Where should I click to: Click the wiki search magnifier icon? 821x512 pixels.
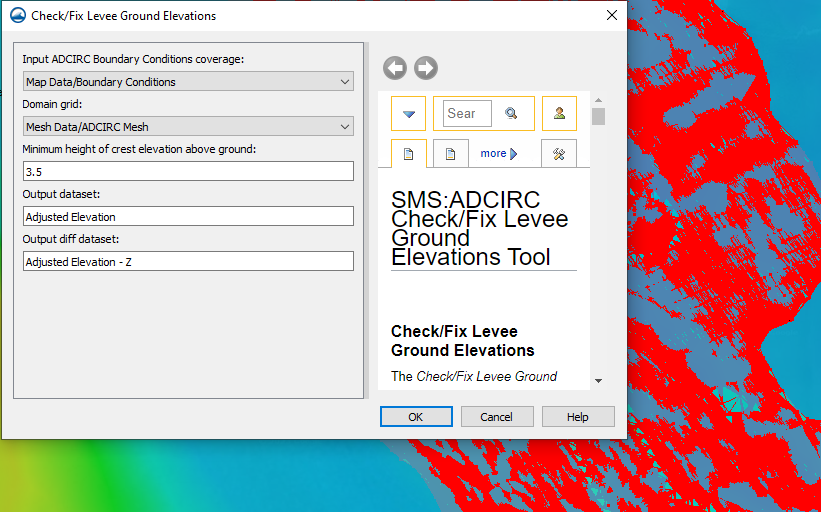click(511, 113)
